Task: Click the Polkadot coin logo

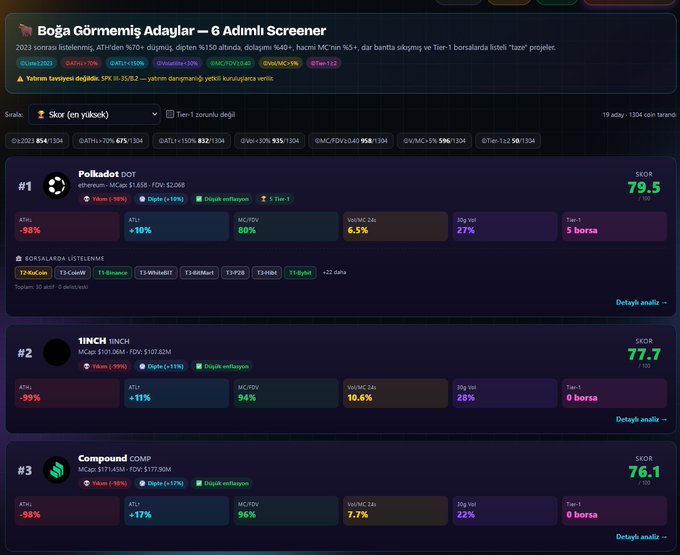Action: coord(57,186)
